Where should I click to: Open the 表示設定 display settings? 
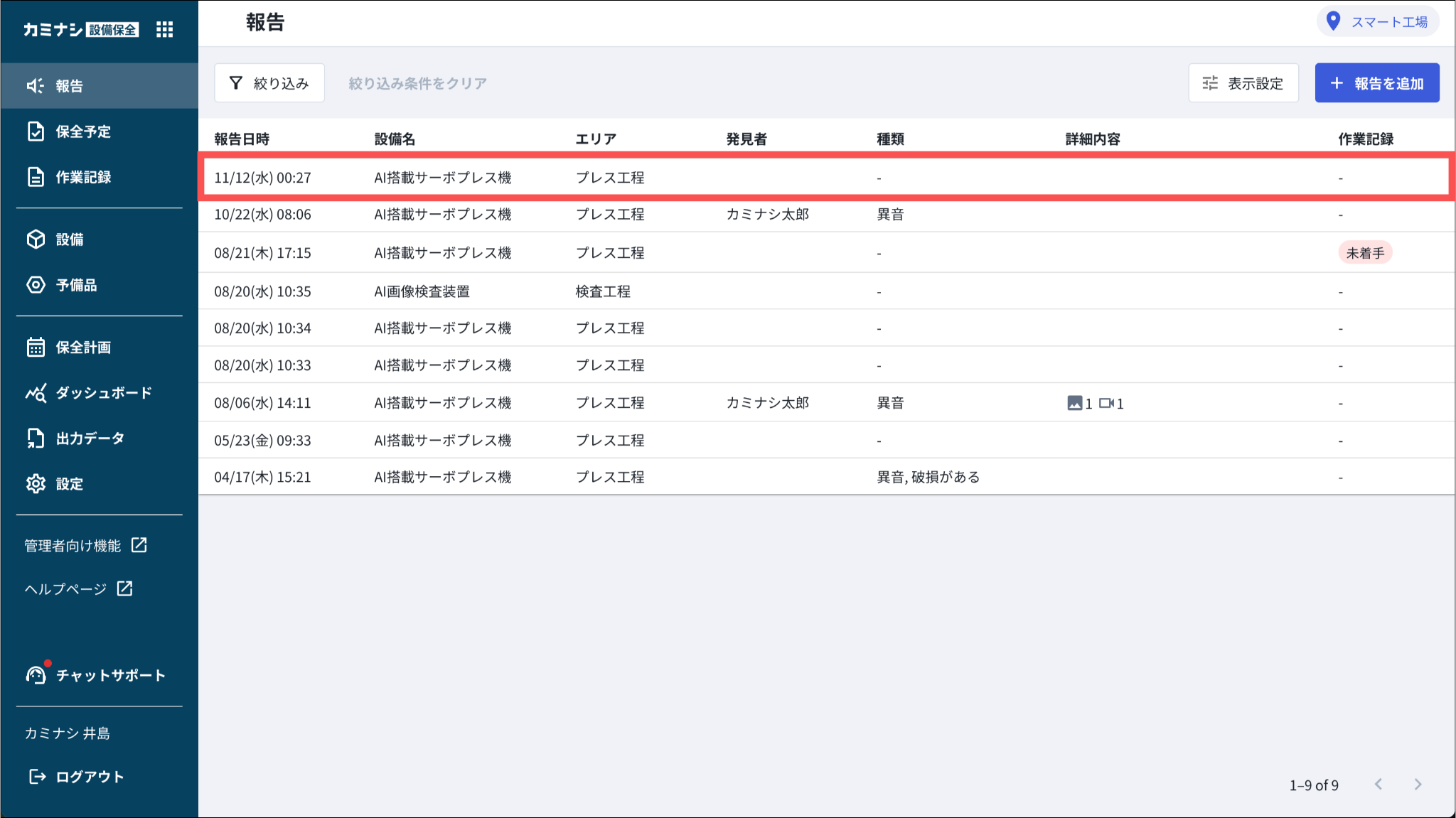[1243, 83]
